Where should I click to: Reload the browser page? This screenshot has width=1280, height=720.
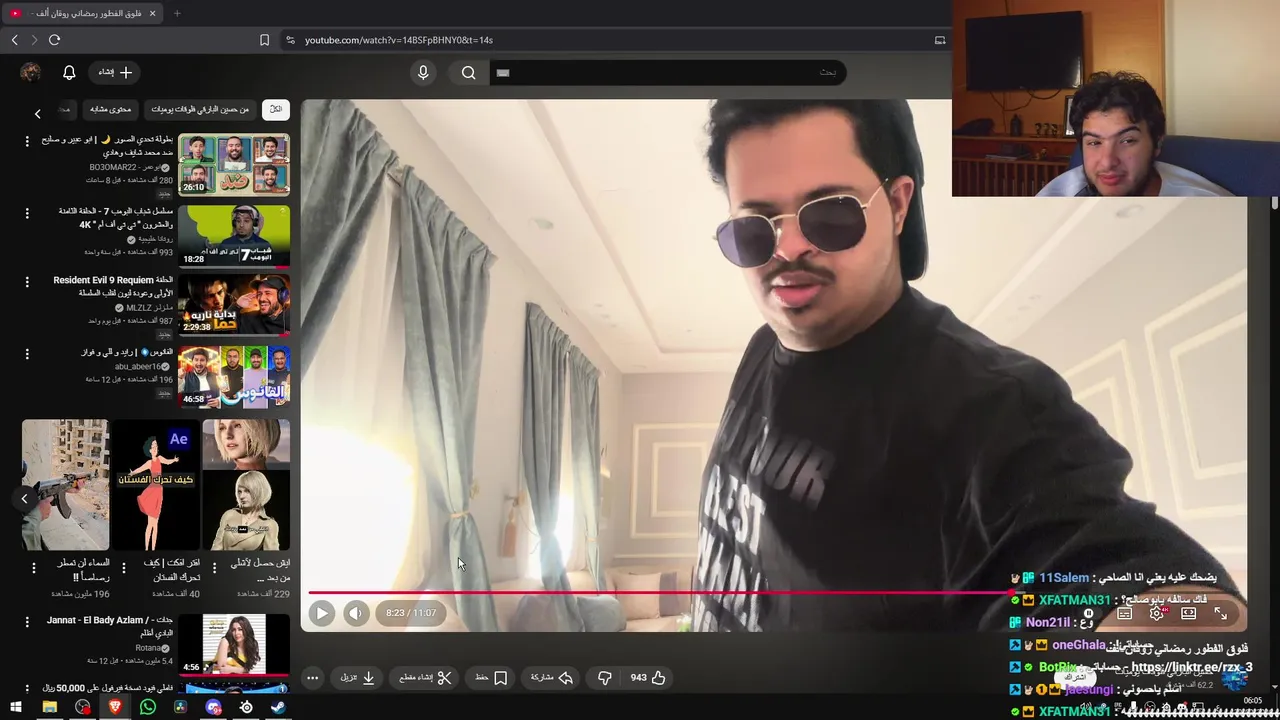pos(54,40)
